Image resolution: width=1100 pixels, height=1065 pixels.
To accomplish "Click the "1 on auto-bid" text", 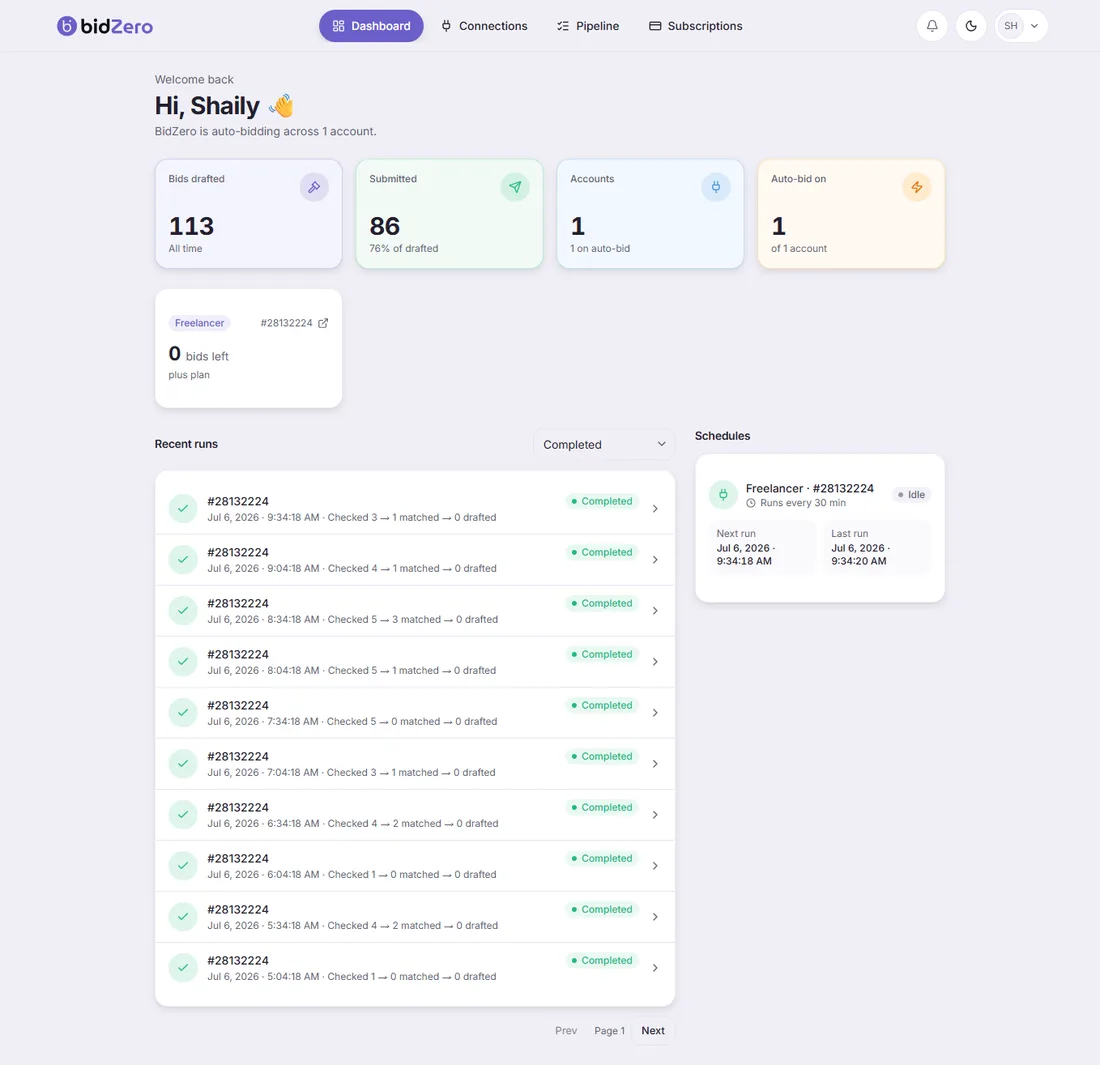I will pos(600,248).
